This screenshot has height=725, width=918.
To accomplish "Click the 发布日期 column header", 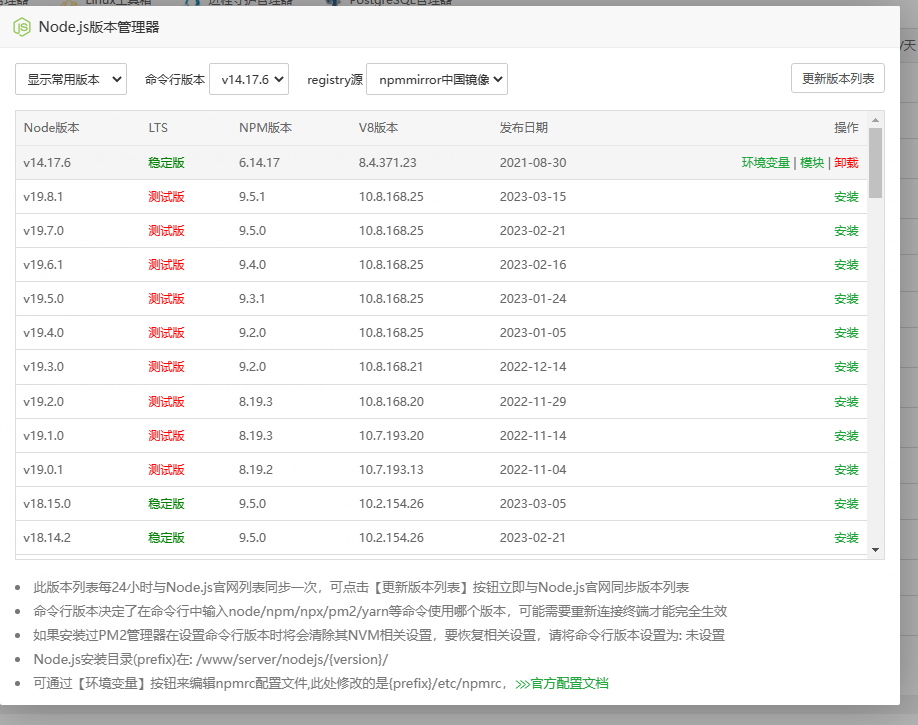I will (x=523, y=128).
